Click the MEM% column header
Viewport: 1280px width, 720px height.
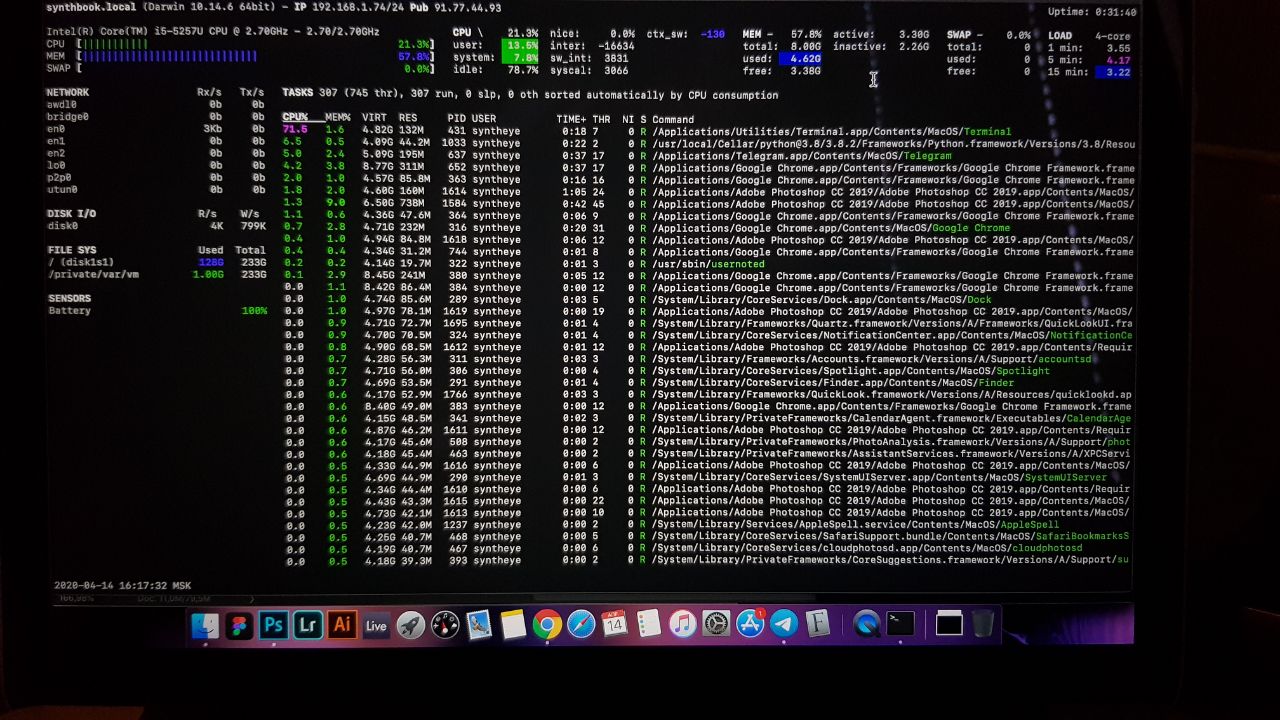click(x=337, y=119)
